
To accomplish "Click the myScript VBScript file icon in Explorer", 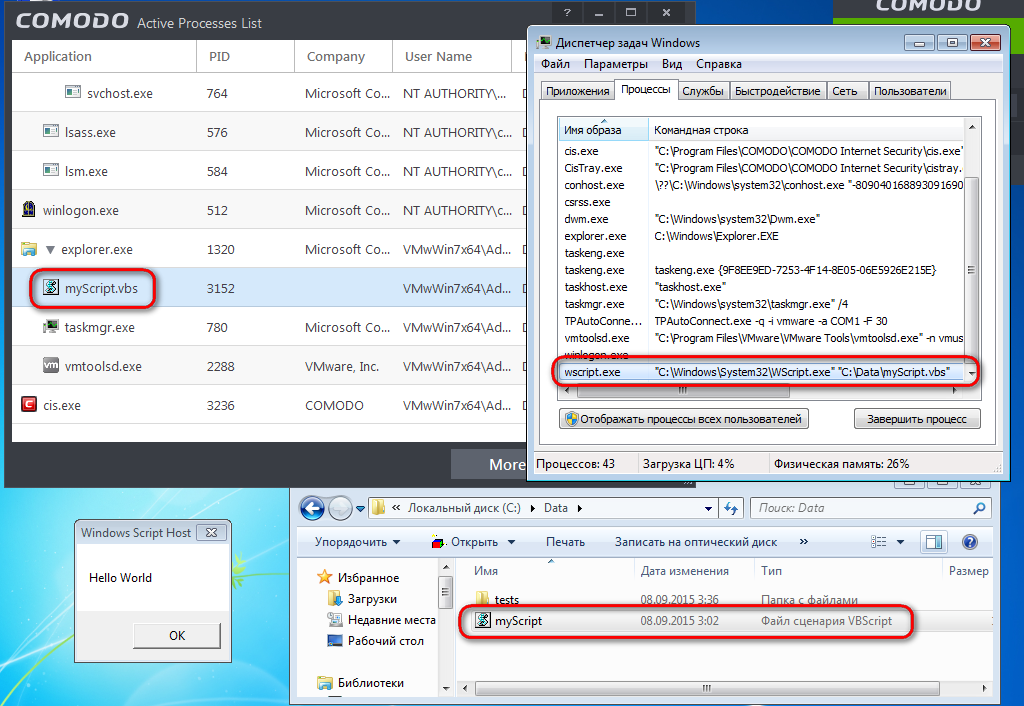I will click(483, 620).
